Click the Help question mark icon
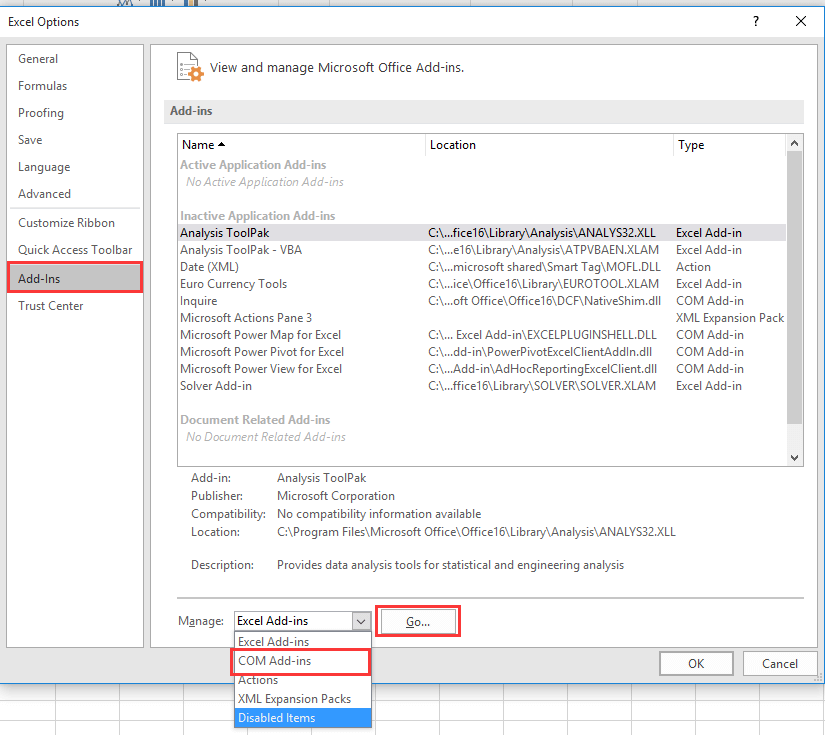Viewport: 825px width, 735px height. [x=755, y=21]
